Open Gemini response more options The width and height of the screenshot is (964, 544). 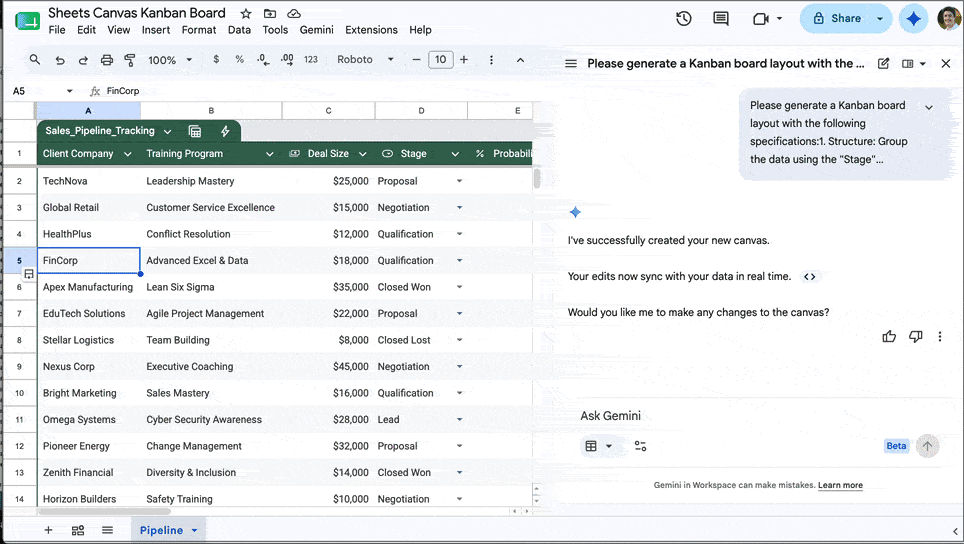939,336
